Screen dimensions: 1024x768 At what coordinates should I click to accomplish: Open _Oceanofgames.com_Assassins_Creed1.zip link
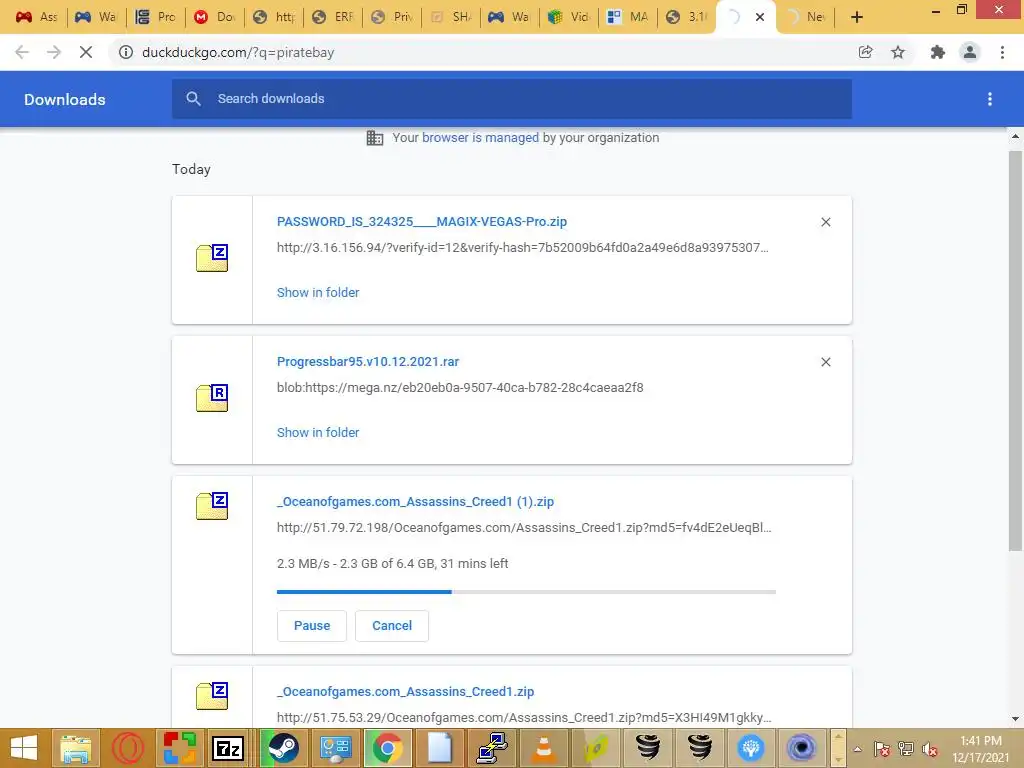406,692
